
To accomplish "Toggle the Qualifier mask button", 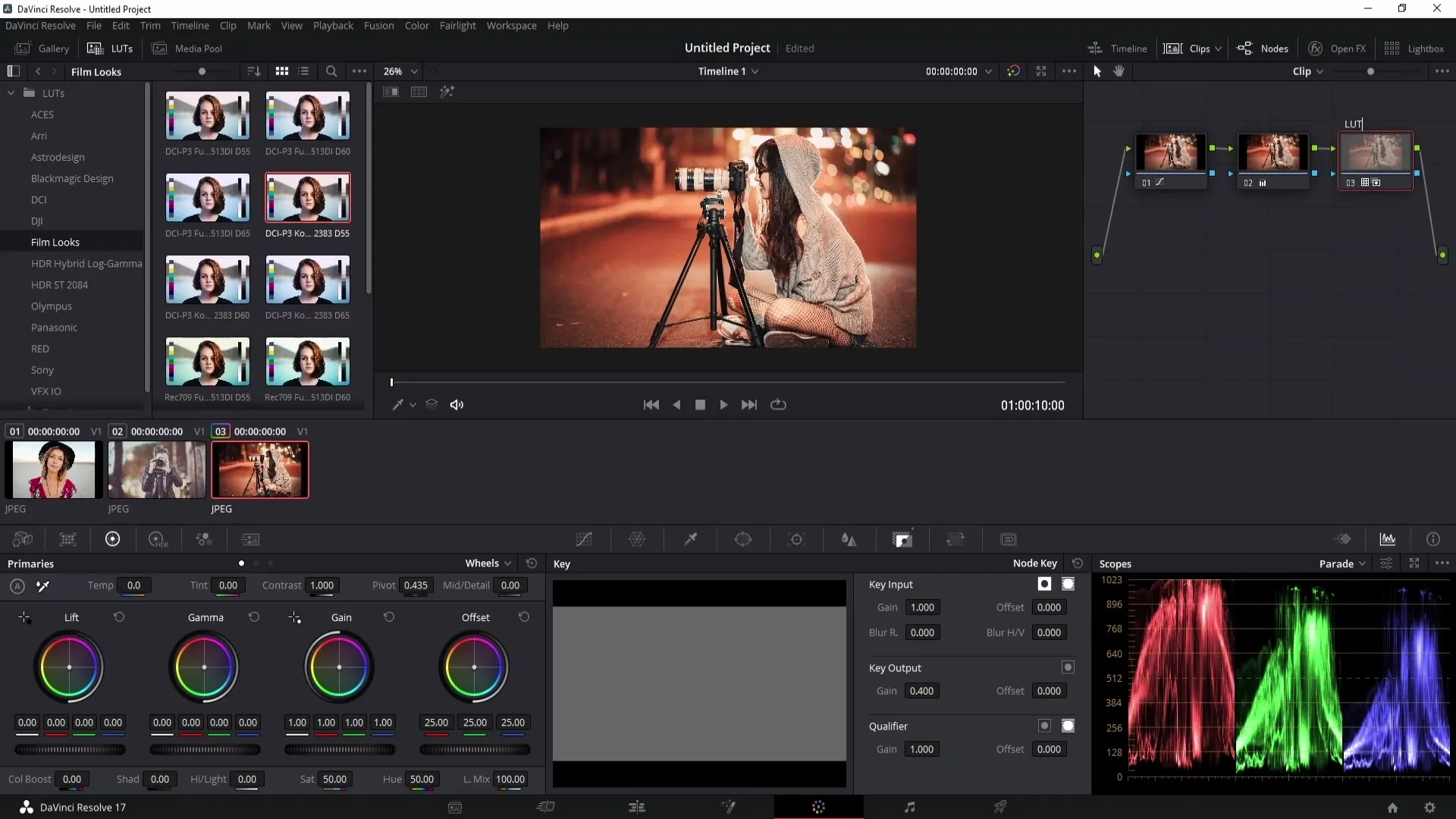I will pos(1068,726).
